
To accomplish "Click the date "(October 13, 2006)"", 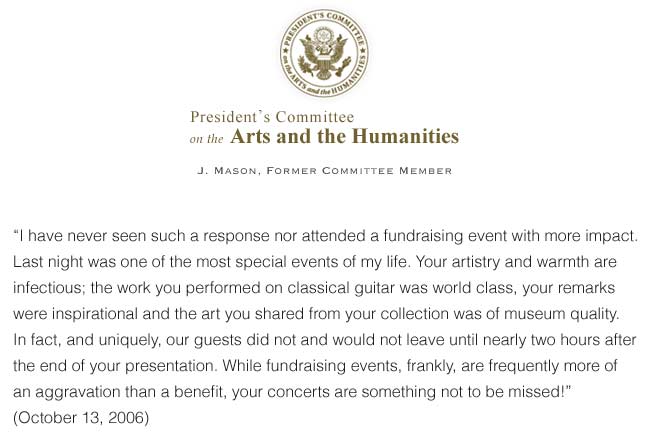I will pyautogui.click(x=81, y=418).
